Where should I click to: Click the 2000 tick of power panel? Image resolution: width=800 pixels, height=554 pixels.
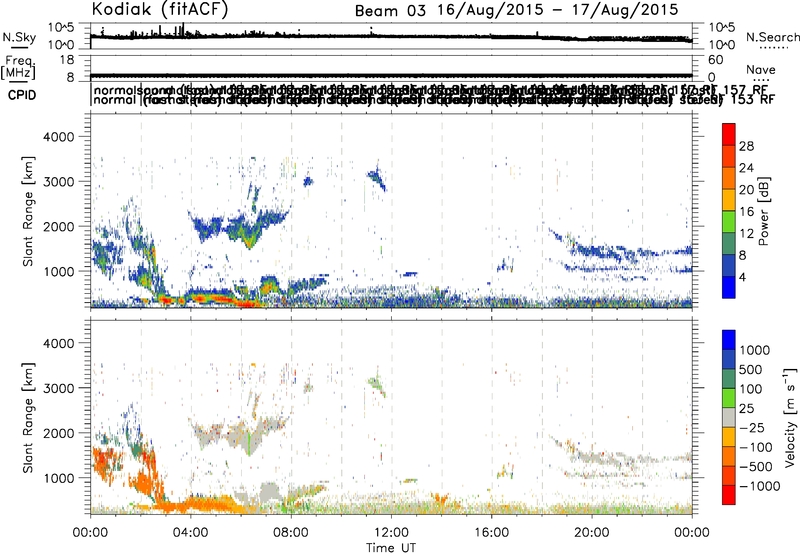tap(57, 226)
